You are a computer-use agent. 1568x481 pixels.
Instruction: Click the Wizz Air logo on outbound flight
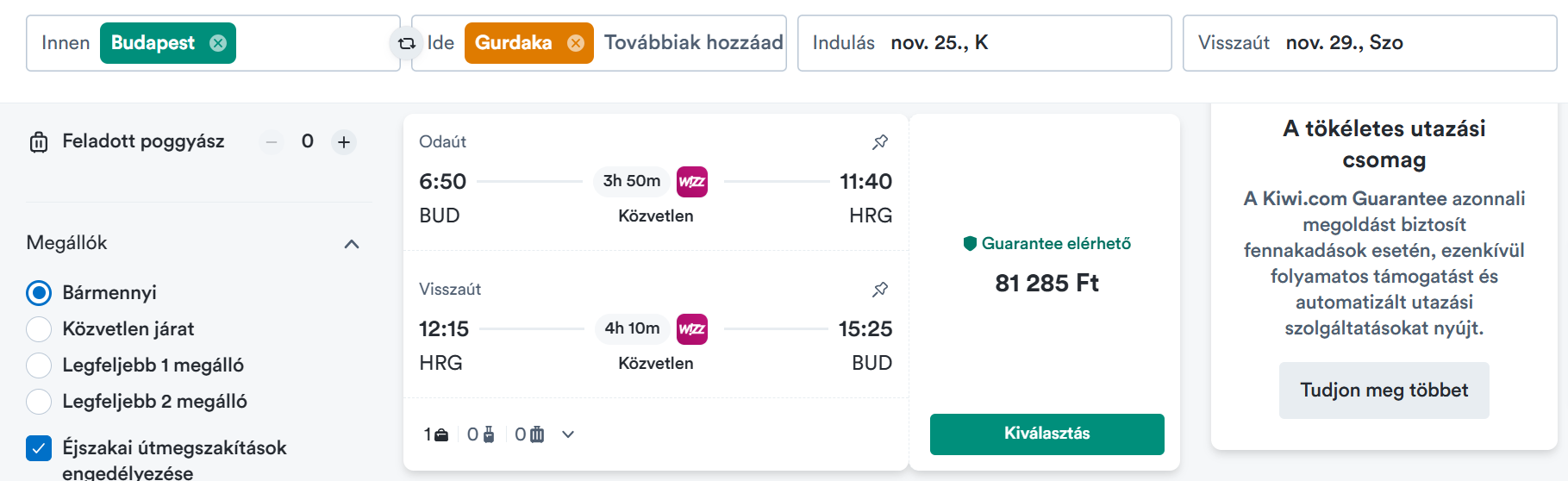pyautogui.click(x=692, y=181)
